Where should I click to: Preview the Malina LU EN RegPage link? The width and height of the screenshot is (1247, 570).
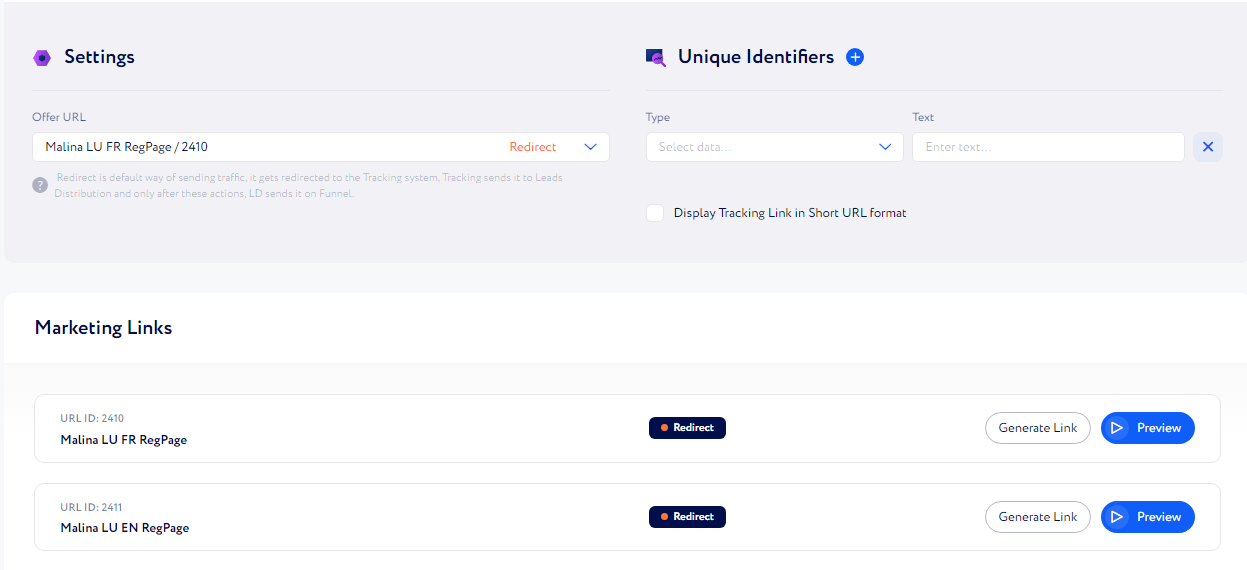[x=1148, y=517]
